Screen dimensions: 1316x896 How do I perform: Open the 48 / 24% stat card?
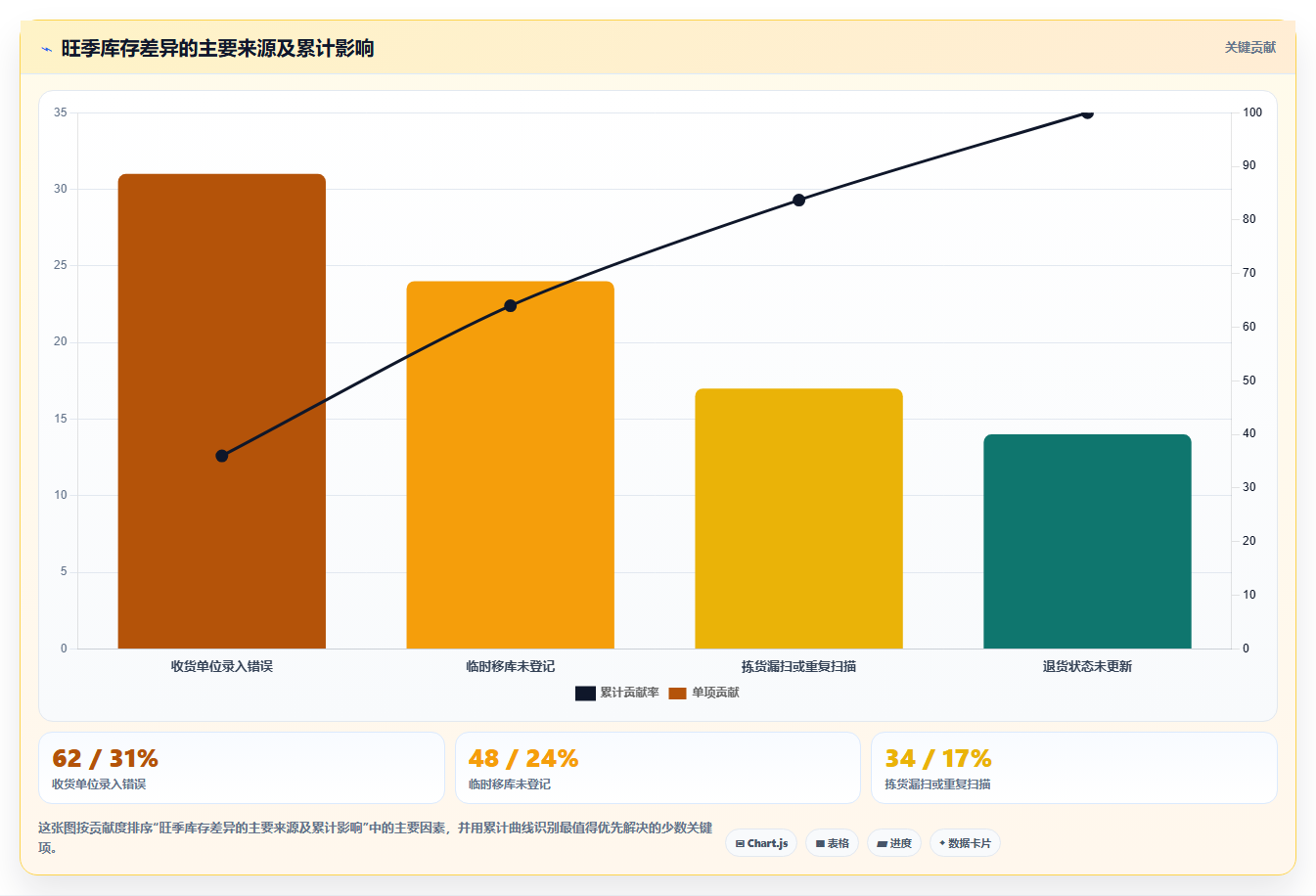click(x=658, y=768)
